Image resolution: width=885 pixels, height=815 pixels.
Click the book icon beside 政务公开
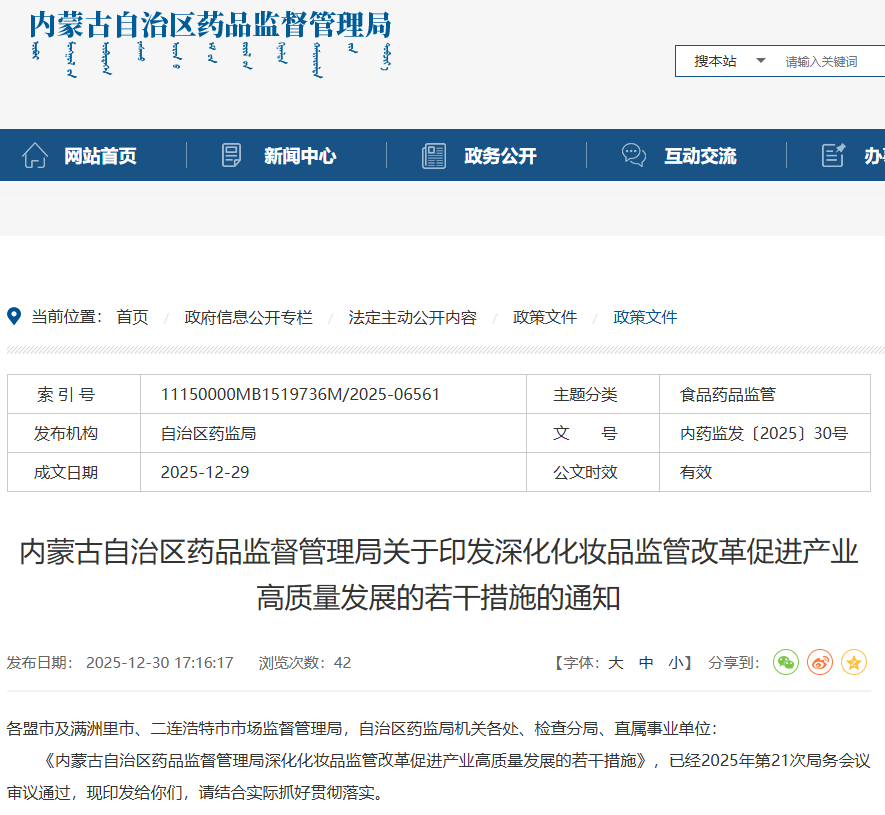pos(433,155)
